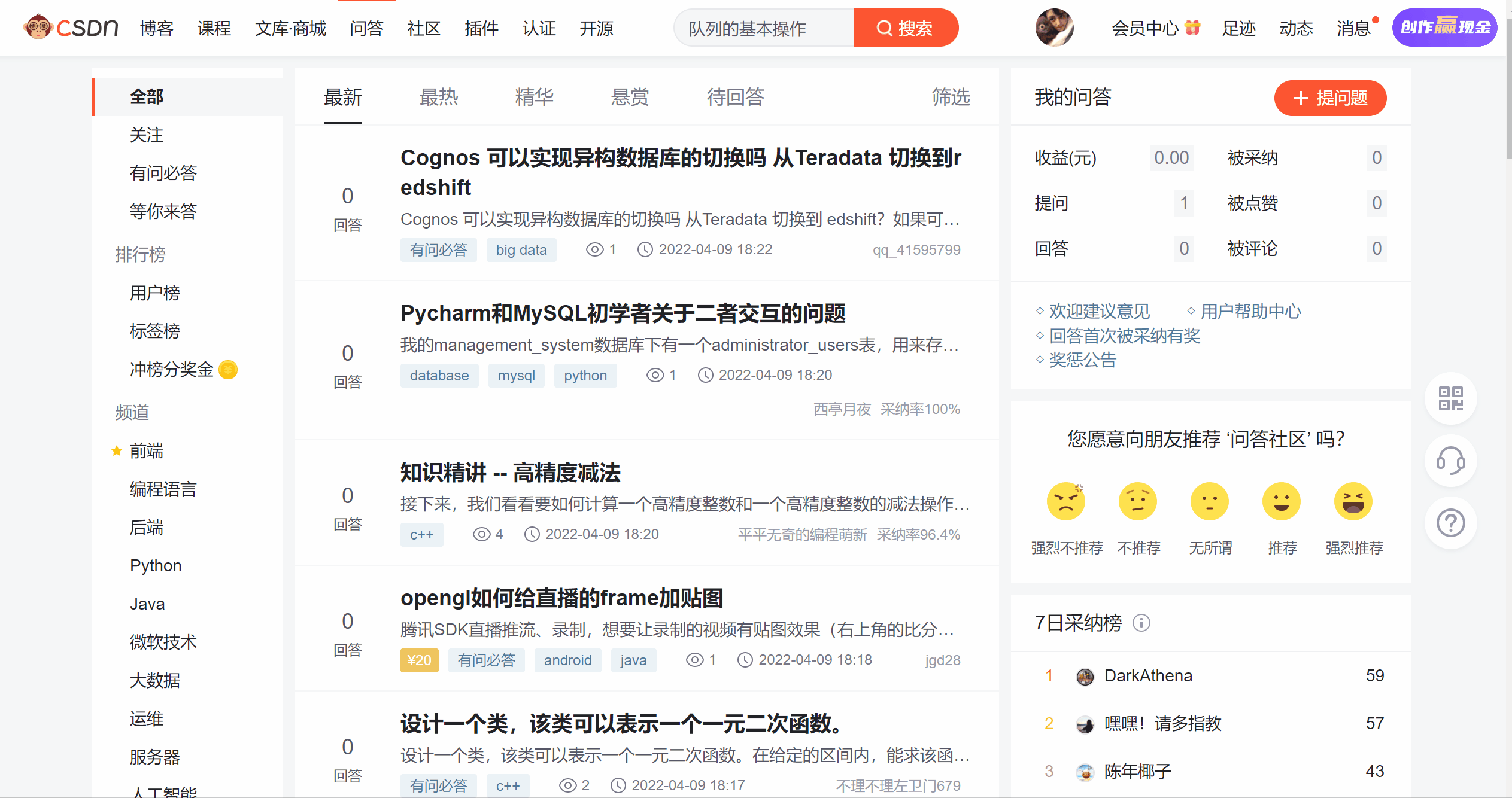Open the 筛选 filter dropdown
Viewport: 1512px width, 798px height.
[x=951, y=97]
